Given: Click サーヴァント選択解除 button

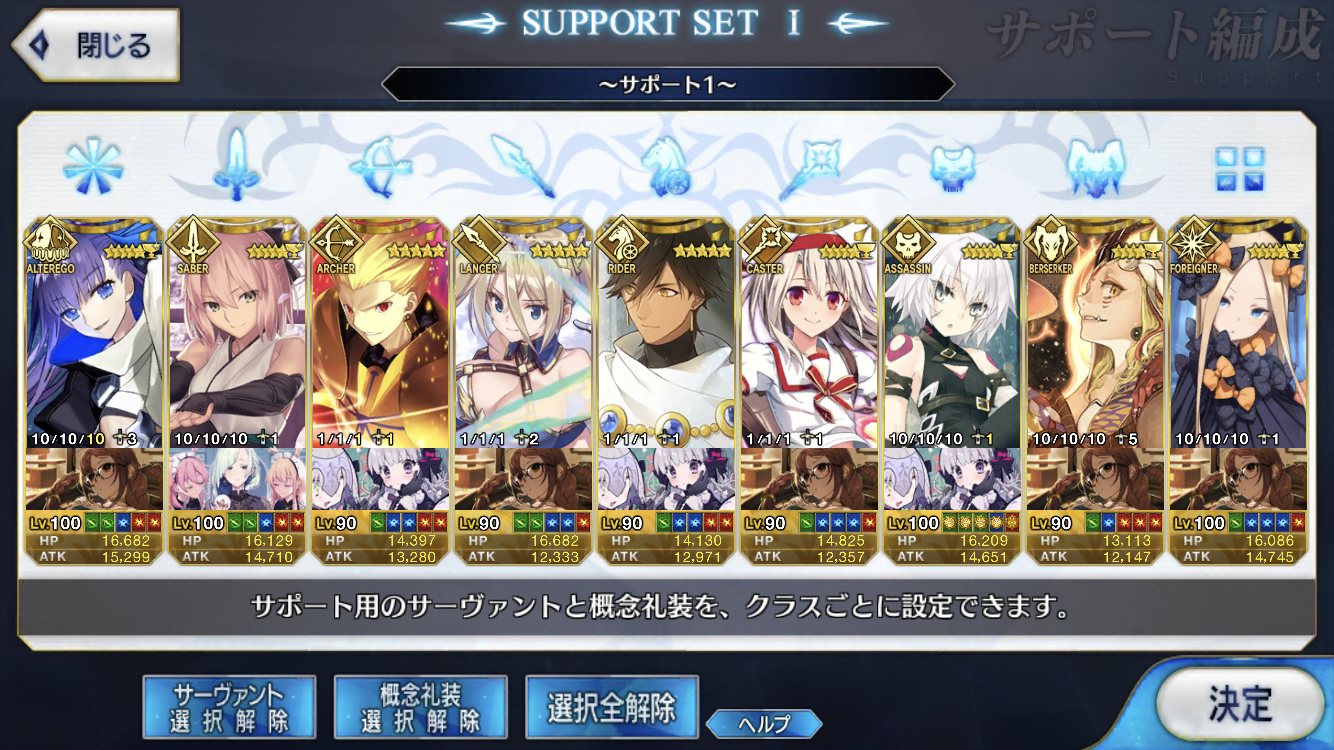Looking at the screenshot, I should 229,706.
